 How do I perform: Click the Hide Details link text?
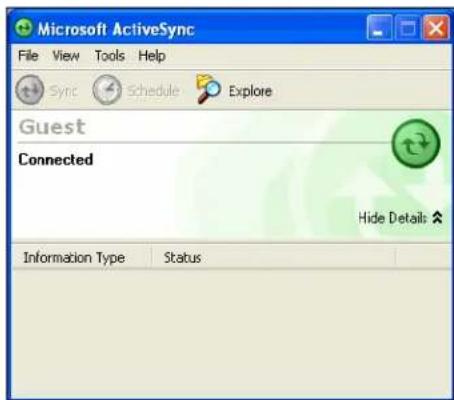(x=392, y=218)
